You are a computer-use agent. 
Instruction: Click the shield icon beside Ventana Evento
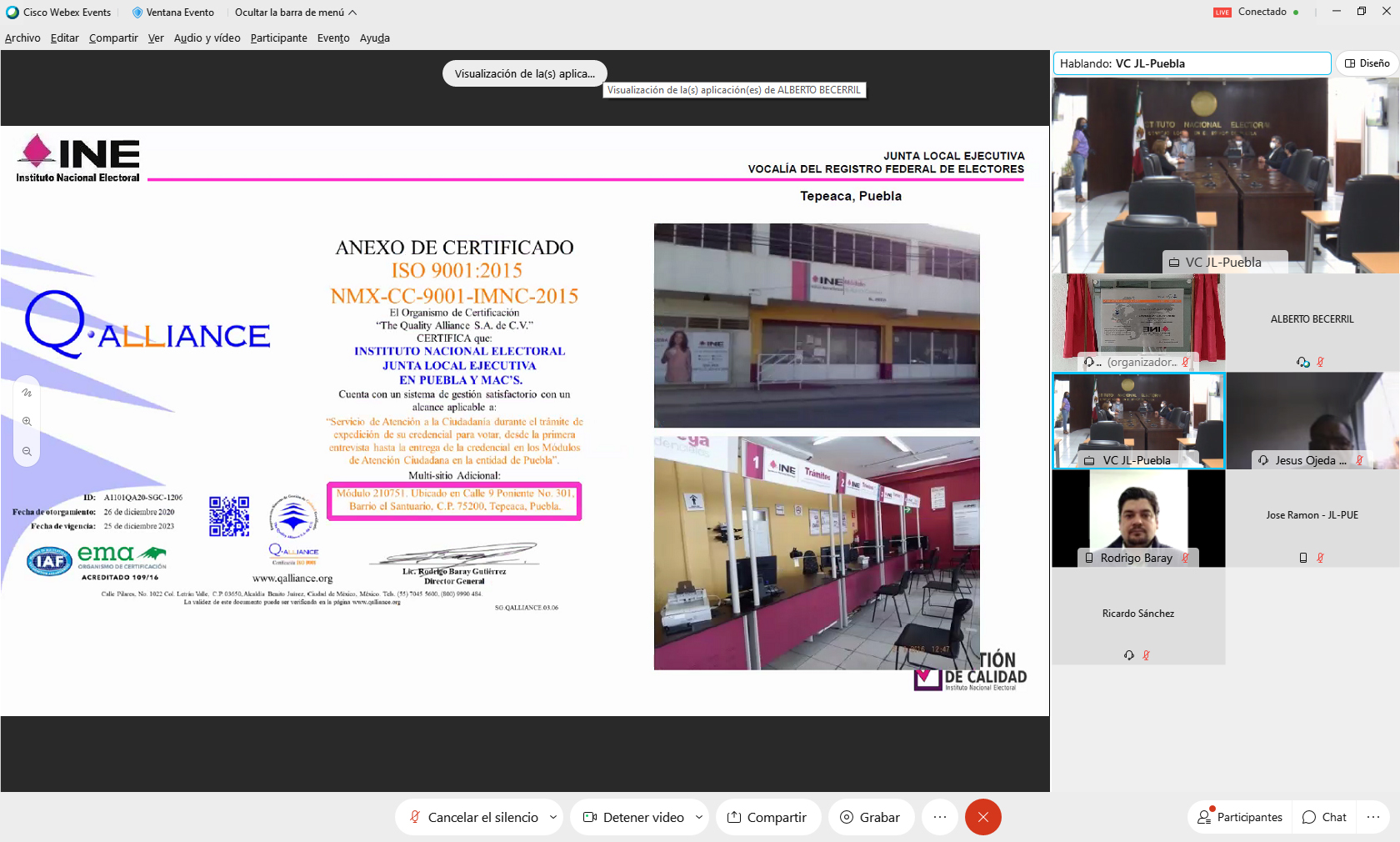(x=137, y=13)
